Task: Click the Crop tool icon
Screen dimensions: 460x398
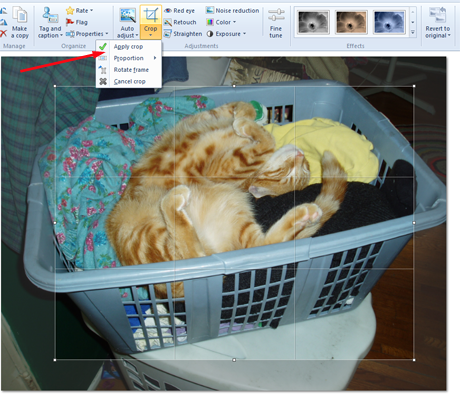Action: click(151, 15)
